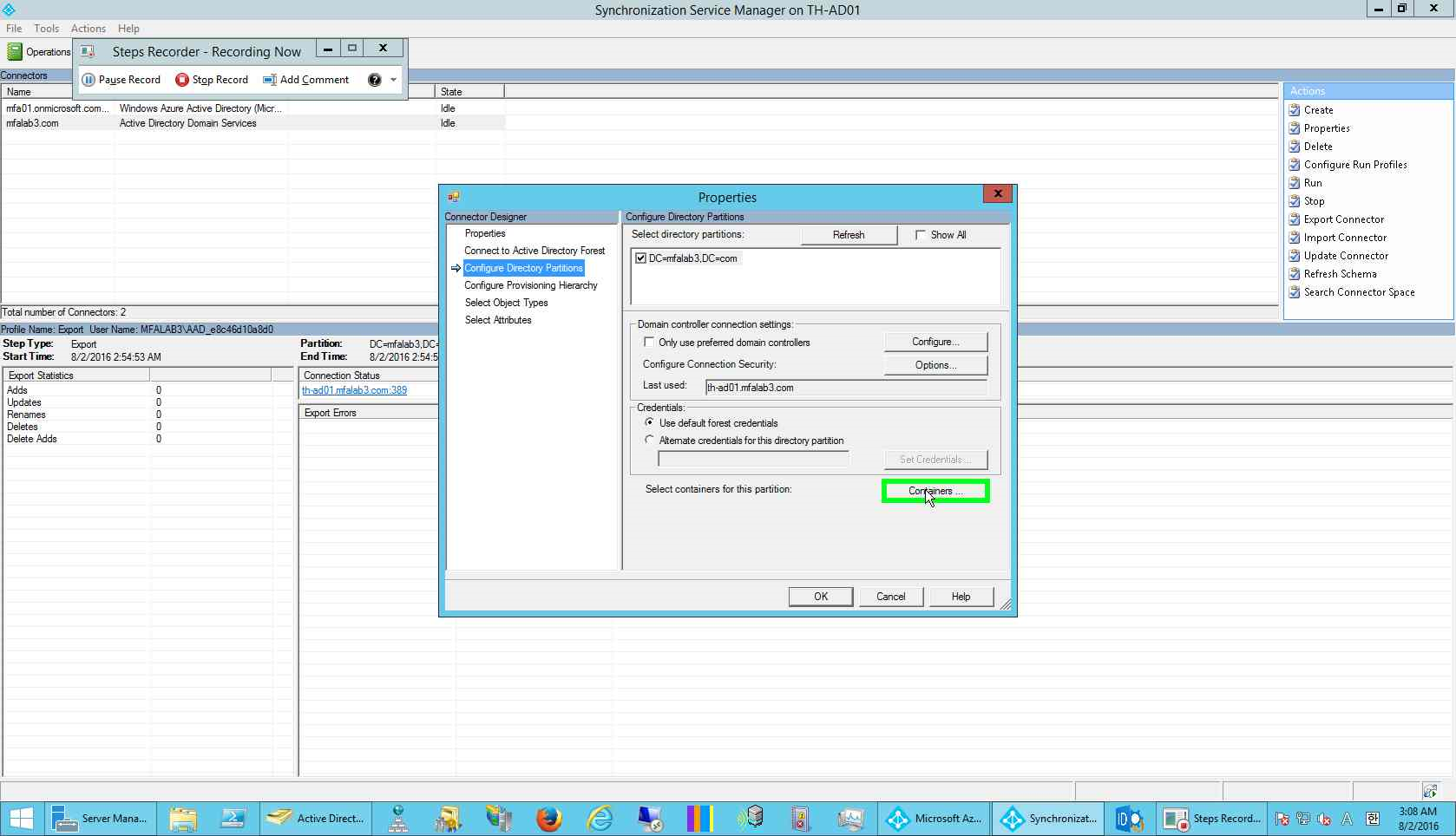Click the Export Statistics column header
1456x836 pixels.
(x=76, y=376)
